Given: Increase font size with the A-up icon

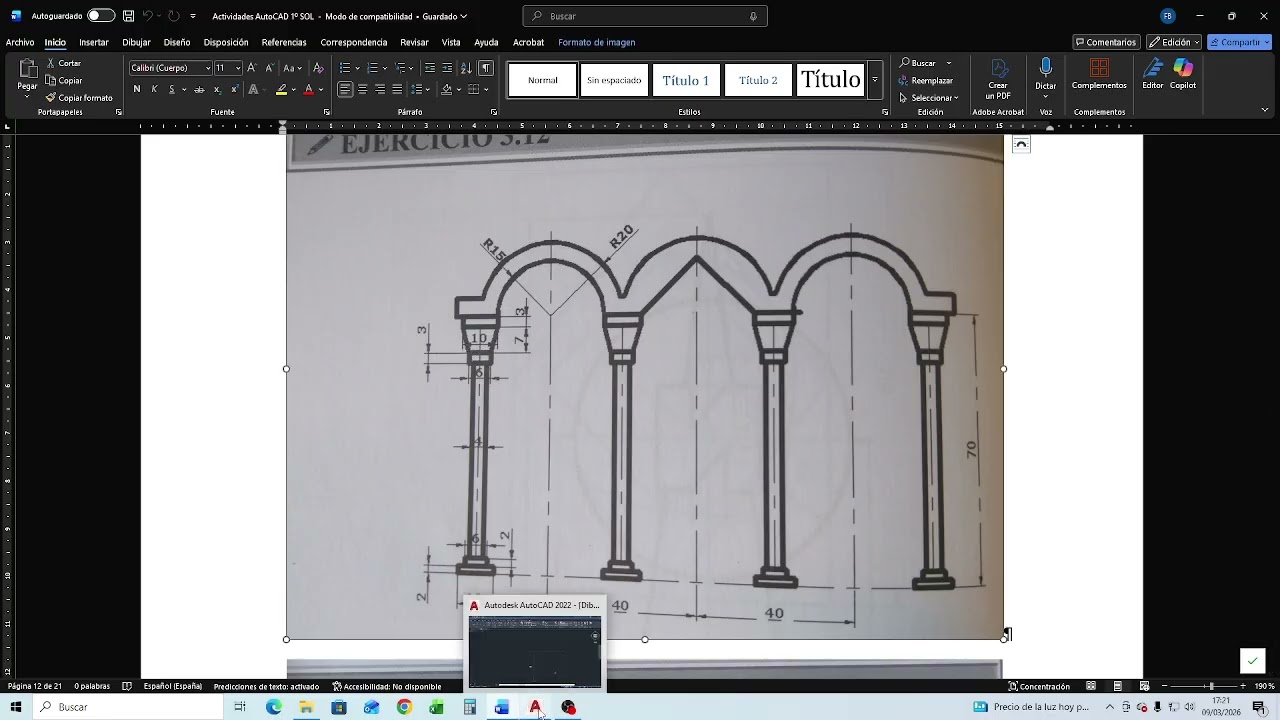Looking at the screenshot, I should point(251,68).
